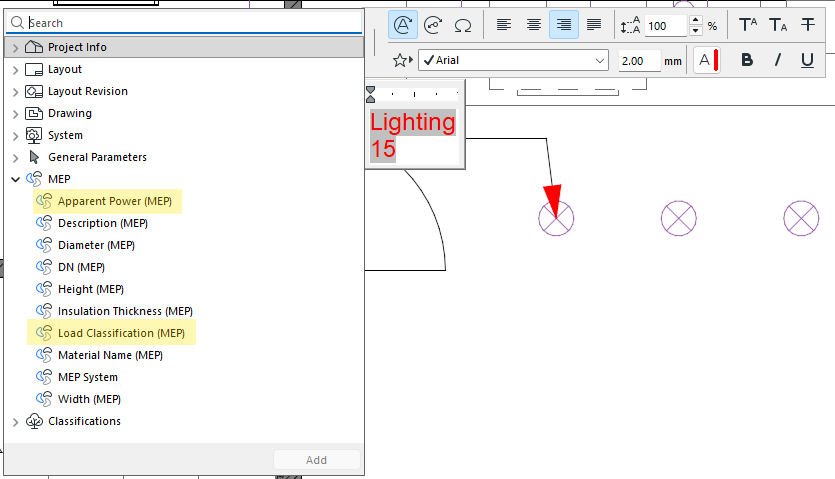Toggle underline formatting
Image resolution: width=835 pixels, height=479 pixels.
point(807,60)
